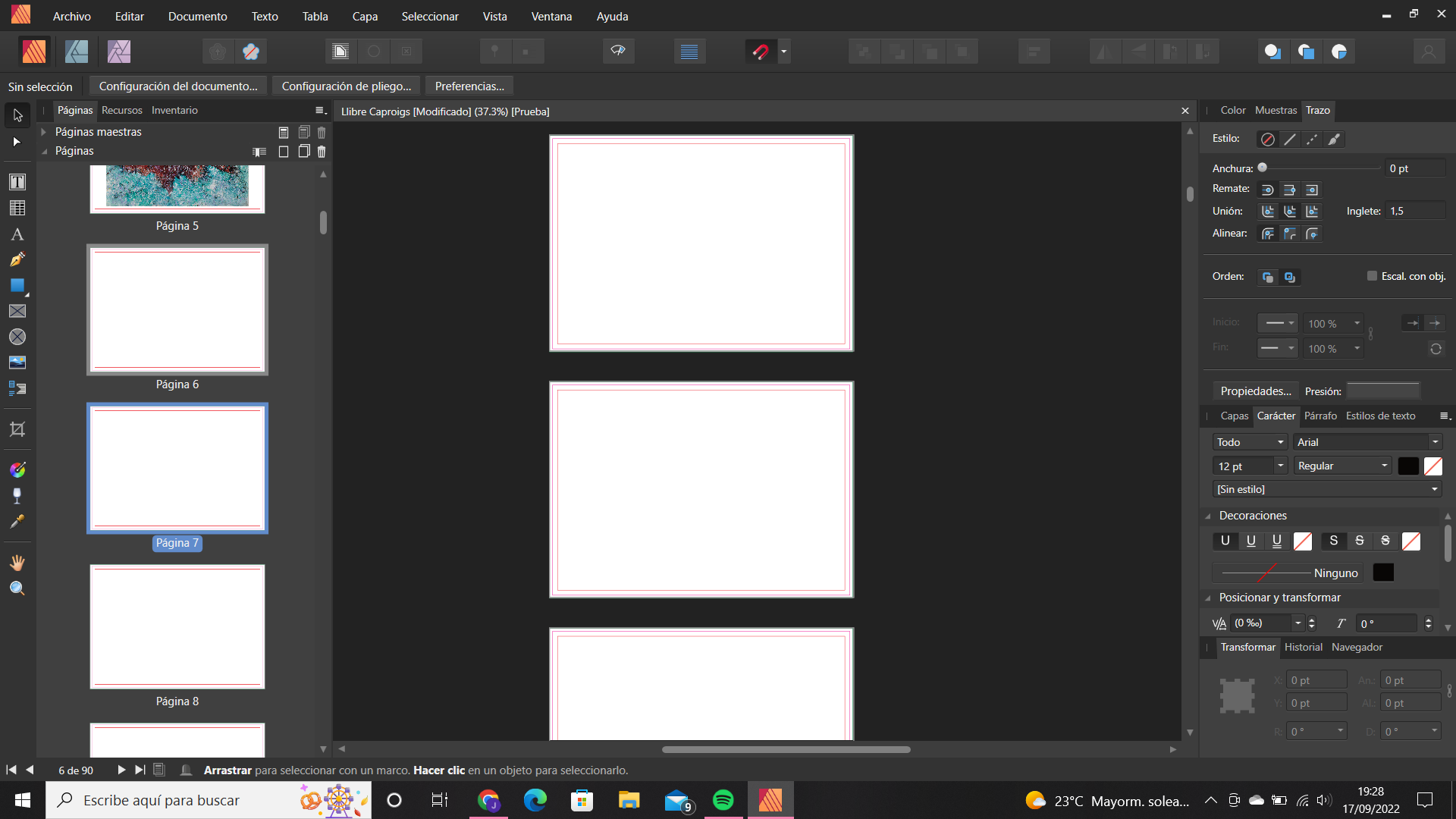Screen dimensions: 1456x819
Task: Open snapping options dropdown arrow
Action: point(784,52)
